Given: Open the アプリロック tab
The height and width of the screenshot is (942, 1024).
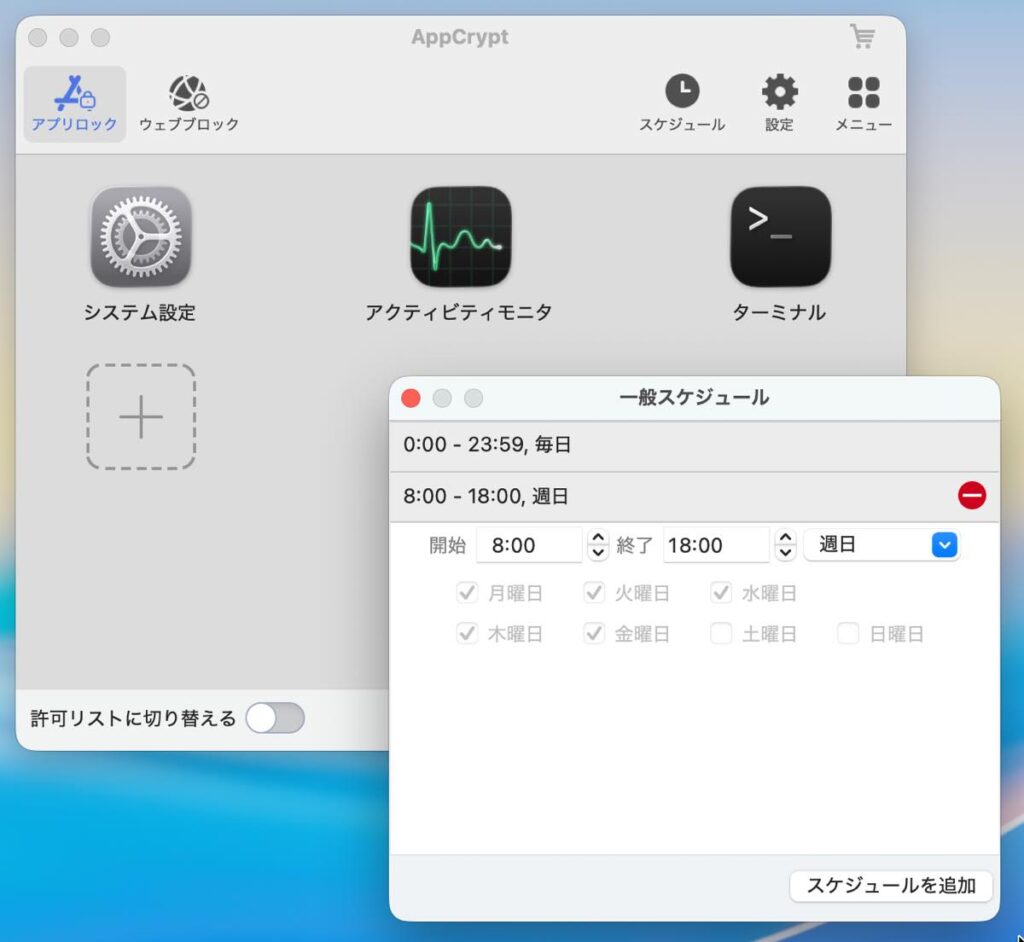Looking at the screenshot, I should tap(74, 104).
